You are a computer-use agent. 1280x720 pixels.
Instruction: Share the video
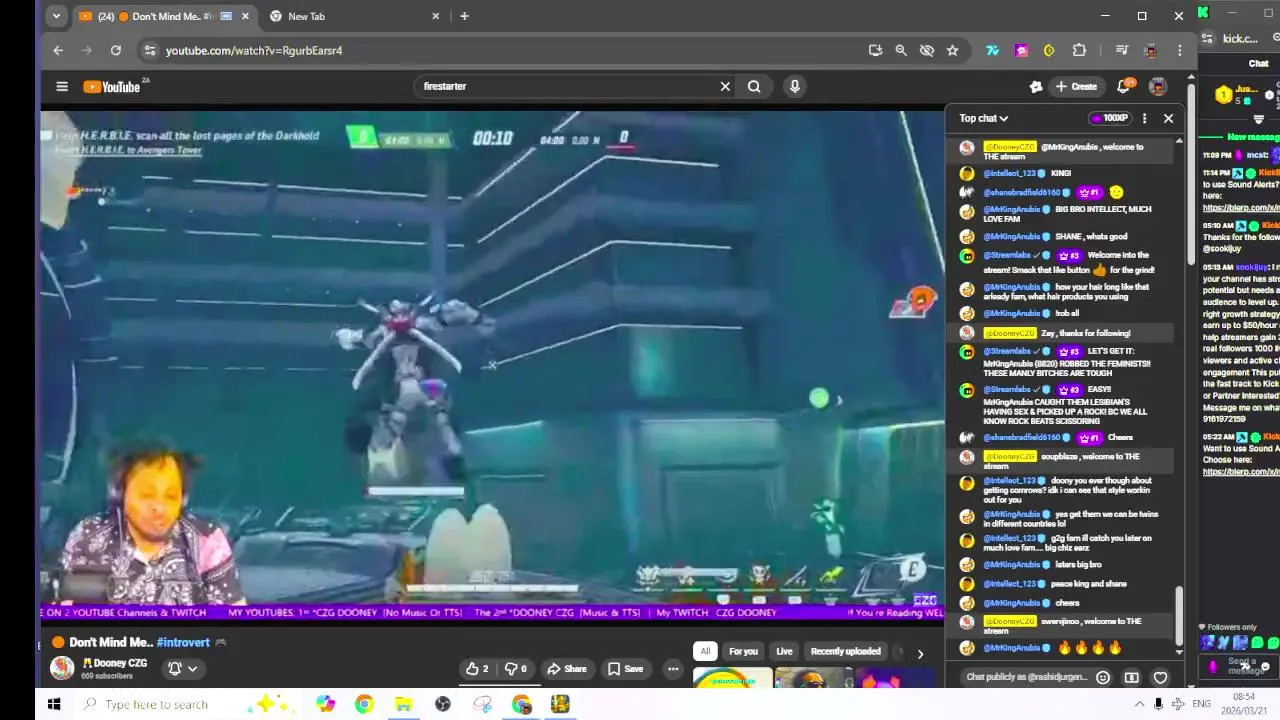(x=566, y=669)
